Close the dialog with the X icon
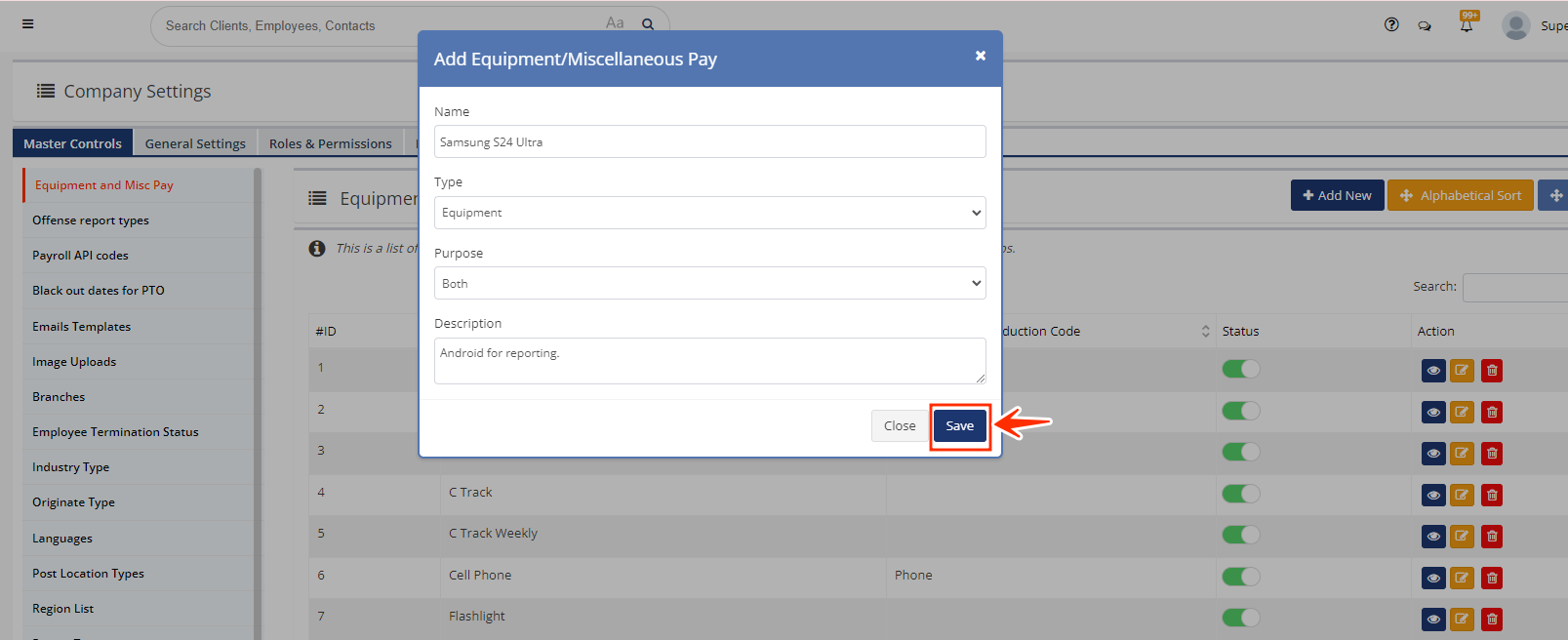Screen dimensions: 1568x640 980,57
